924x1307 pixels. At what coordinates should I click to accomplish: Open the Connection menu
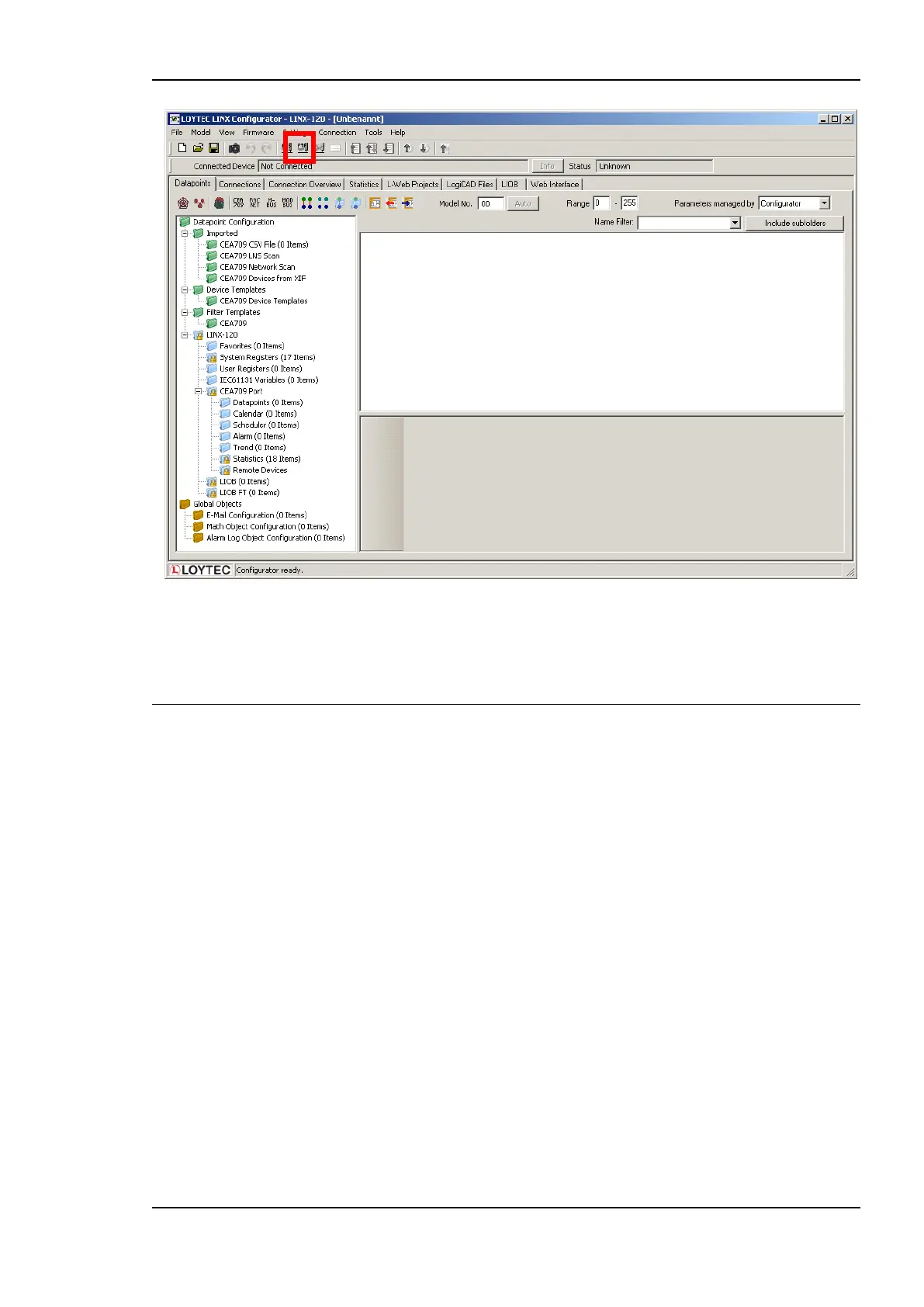click(337, 133)
